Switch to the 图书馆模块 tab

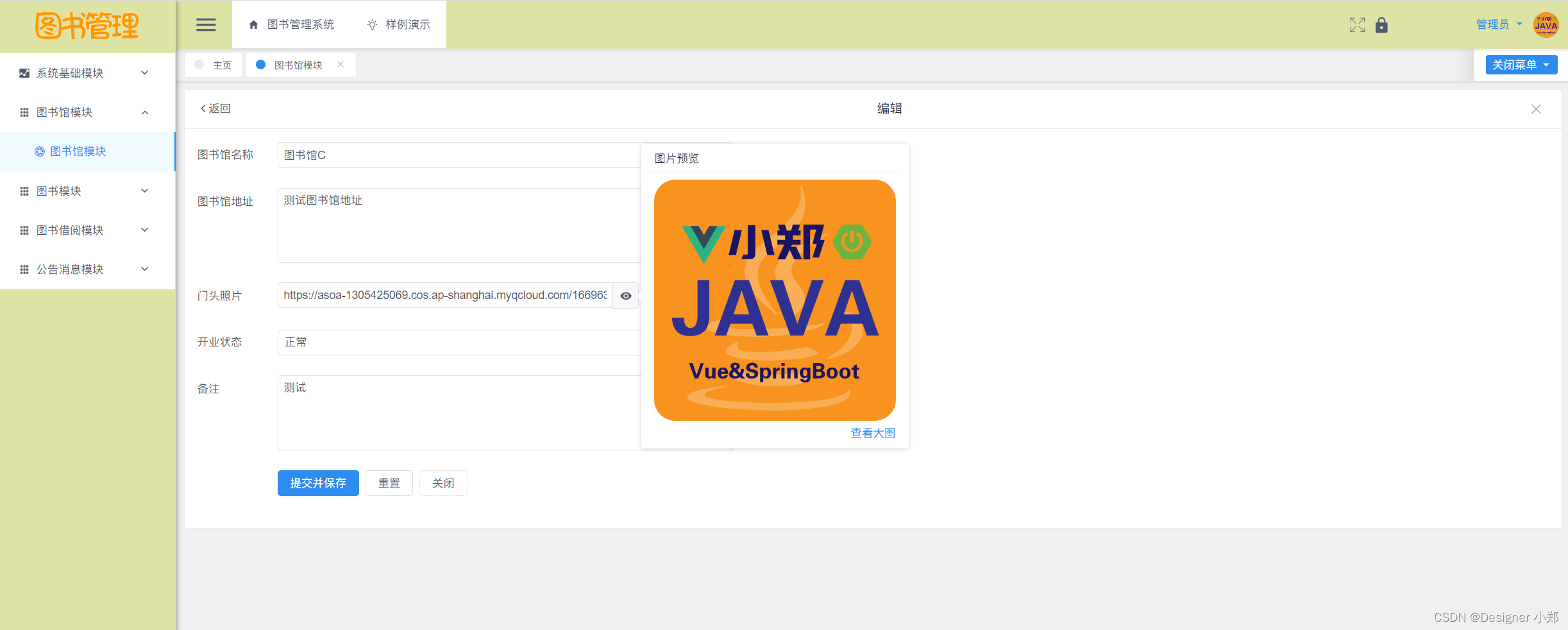(301, 65)
